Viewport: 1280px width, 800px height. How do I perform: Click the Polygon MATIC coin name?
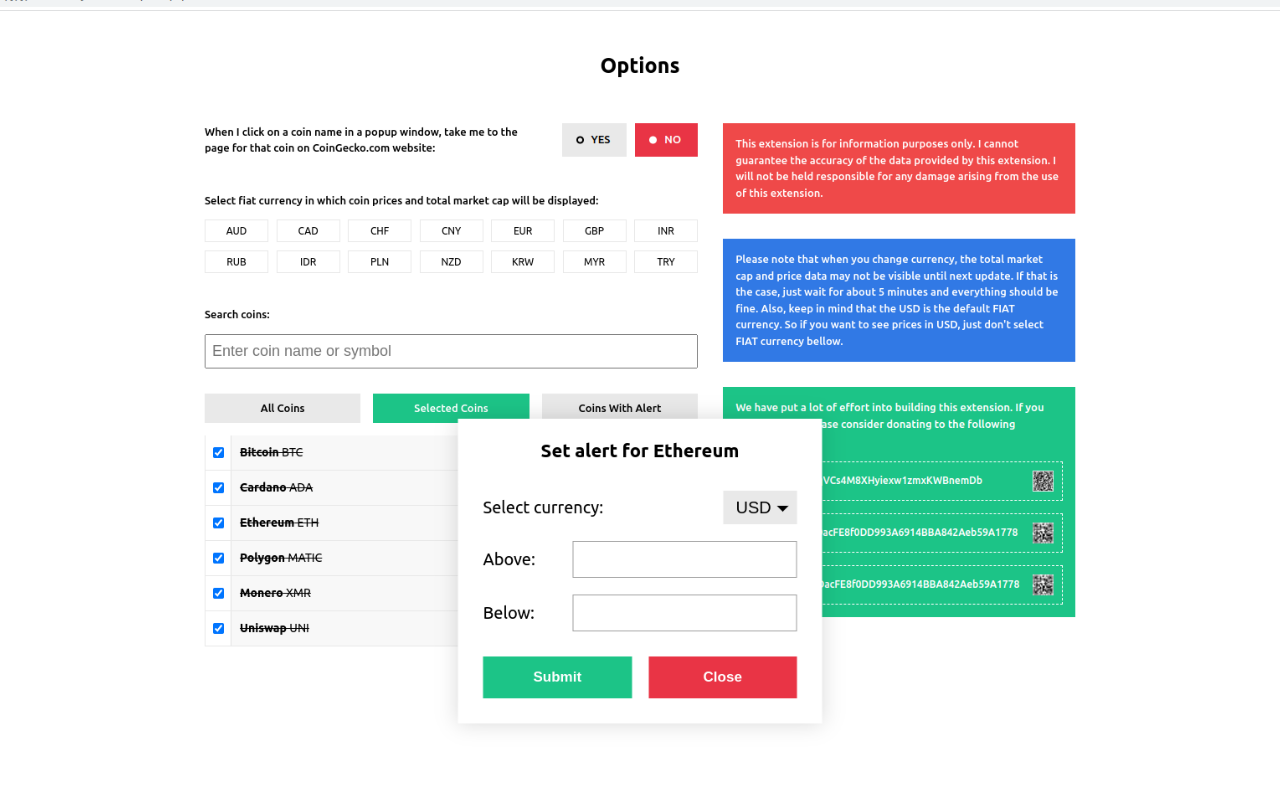[x=281, y=558]
